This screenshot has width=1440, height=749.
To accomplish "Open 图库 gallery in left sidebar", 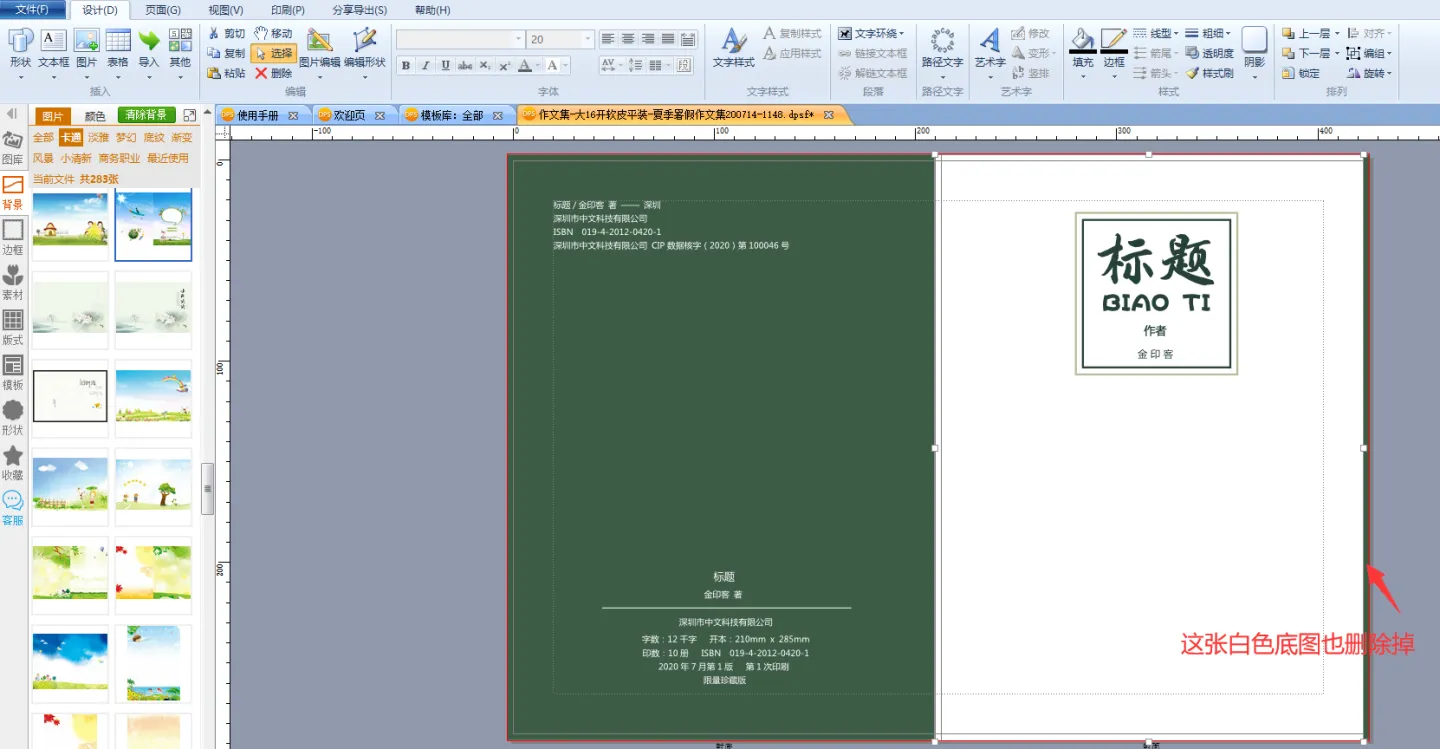I will click(x=13, y=147).
